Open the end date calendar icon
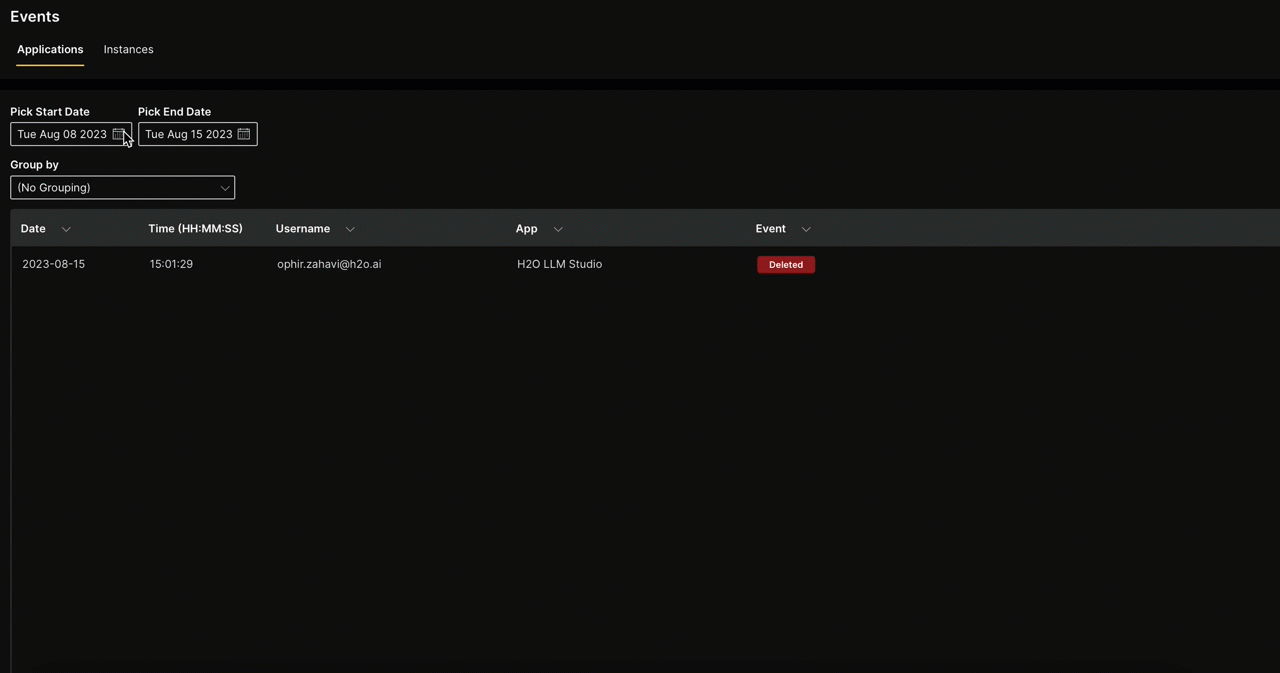 tap(243, 134)
